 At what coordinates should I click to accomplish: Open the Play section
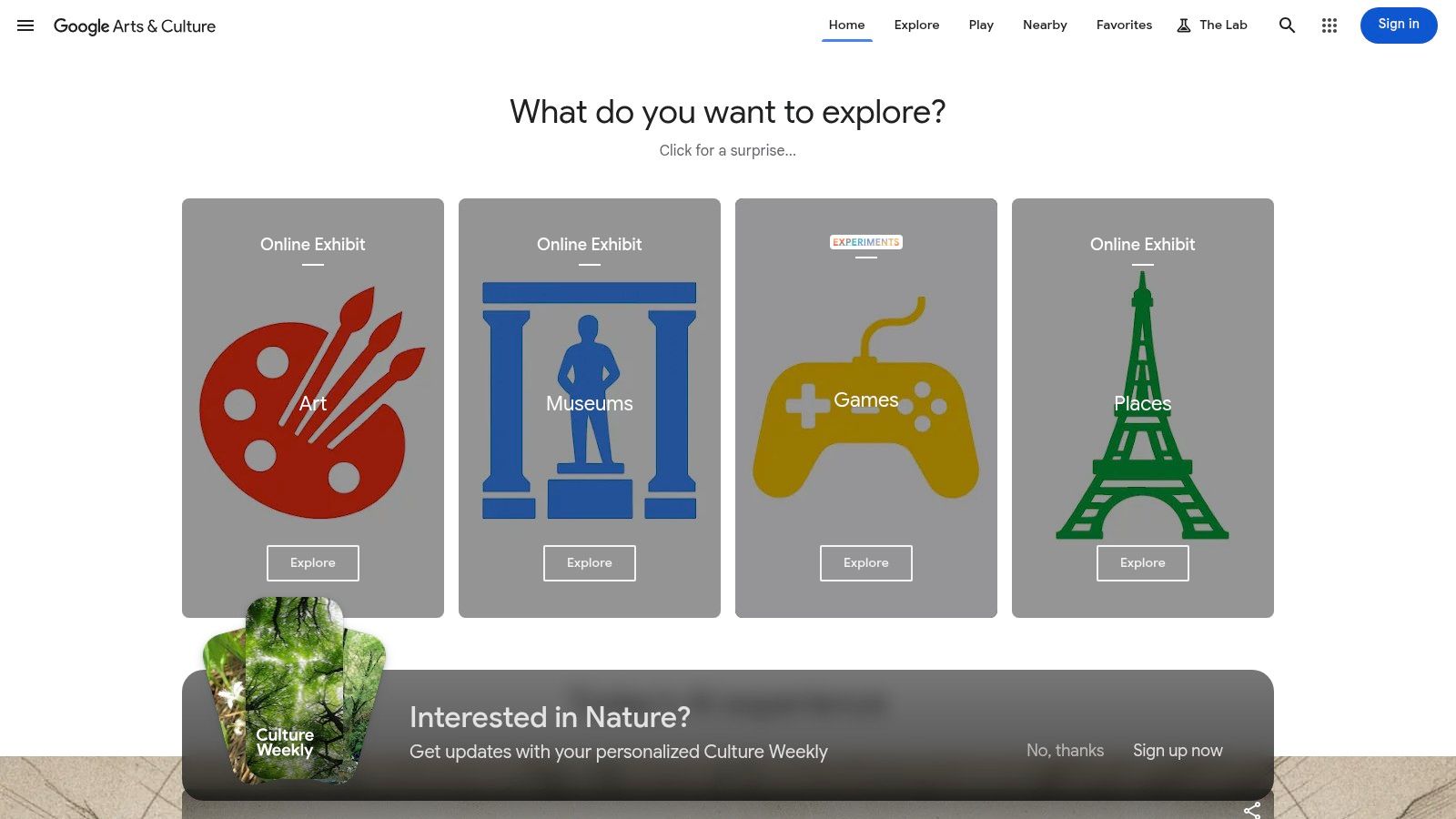981,25
